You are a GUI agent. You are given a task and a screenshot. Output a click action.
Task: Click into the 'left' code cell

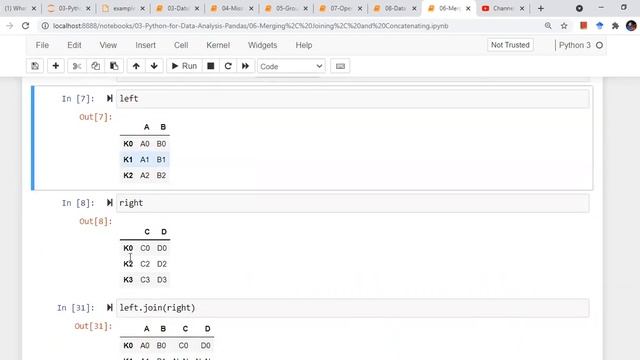pos(353,99)
